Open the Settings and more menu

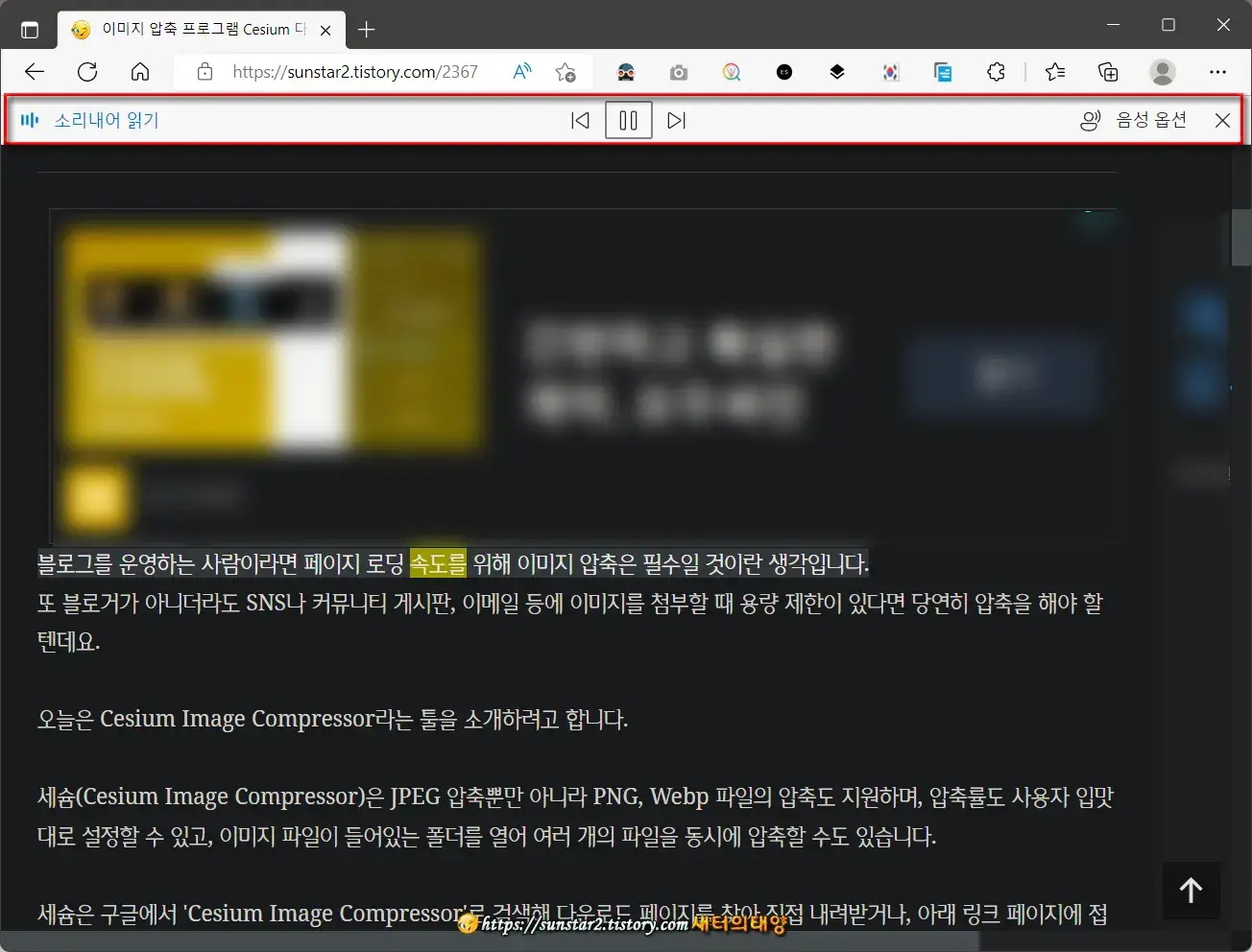(1217, 71)
